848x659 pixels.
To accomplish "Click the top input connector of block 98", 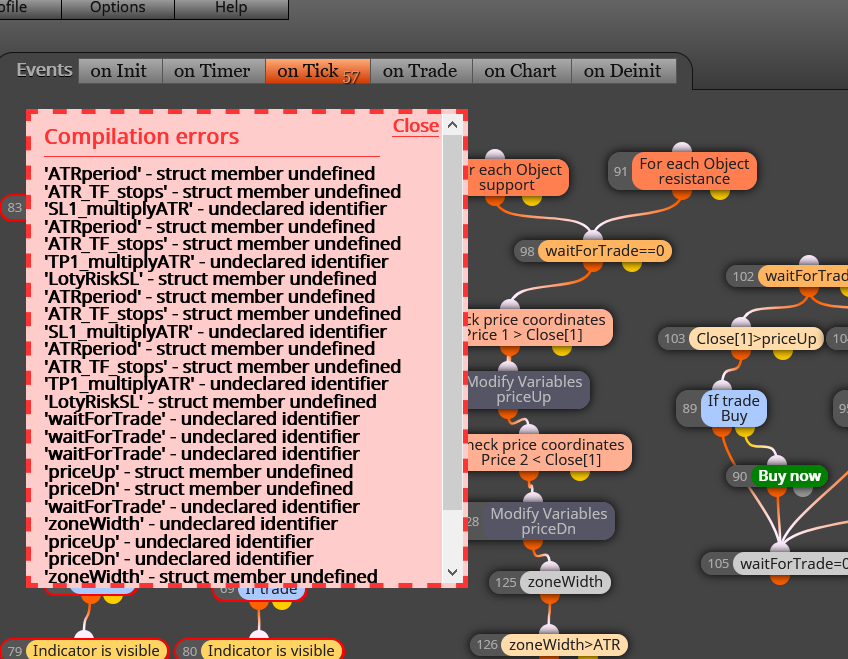I will click(x=593, y=236).
